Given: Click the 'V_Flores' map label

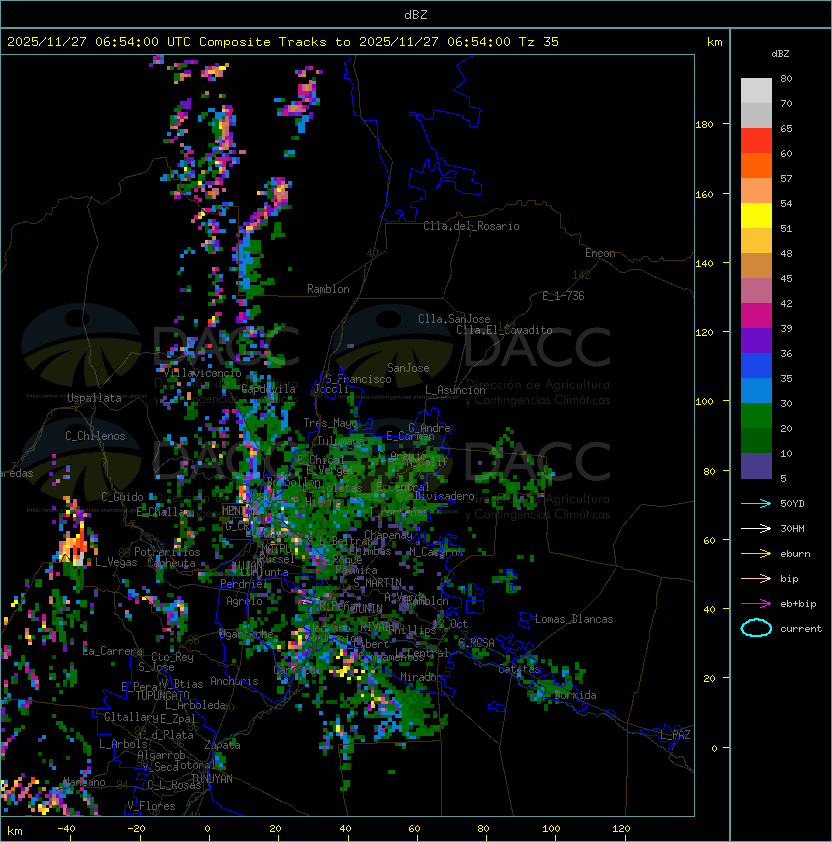Looking at the screenshot, I should [x=151, y=806].
